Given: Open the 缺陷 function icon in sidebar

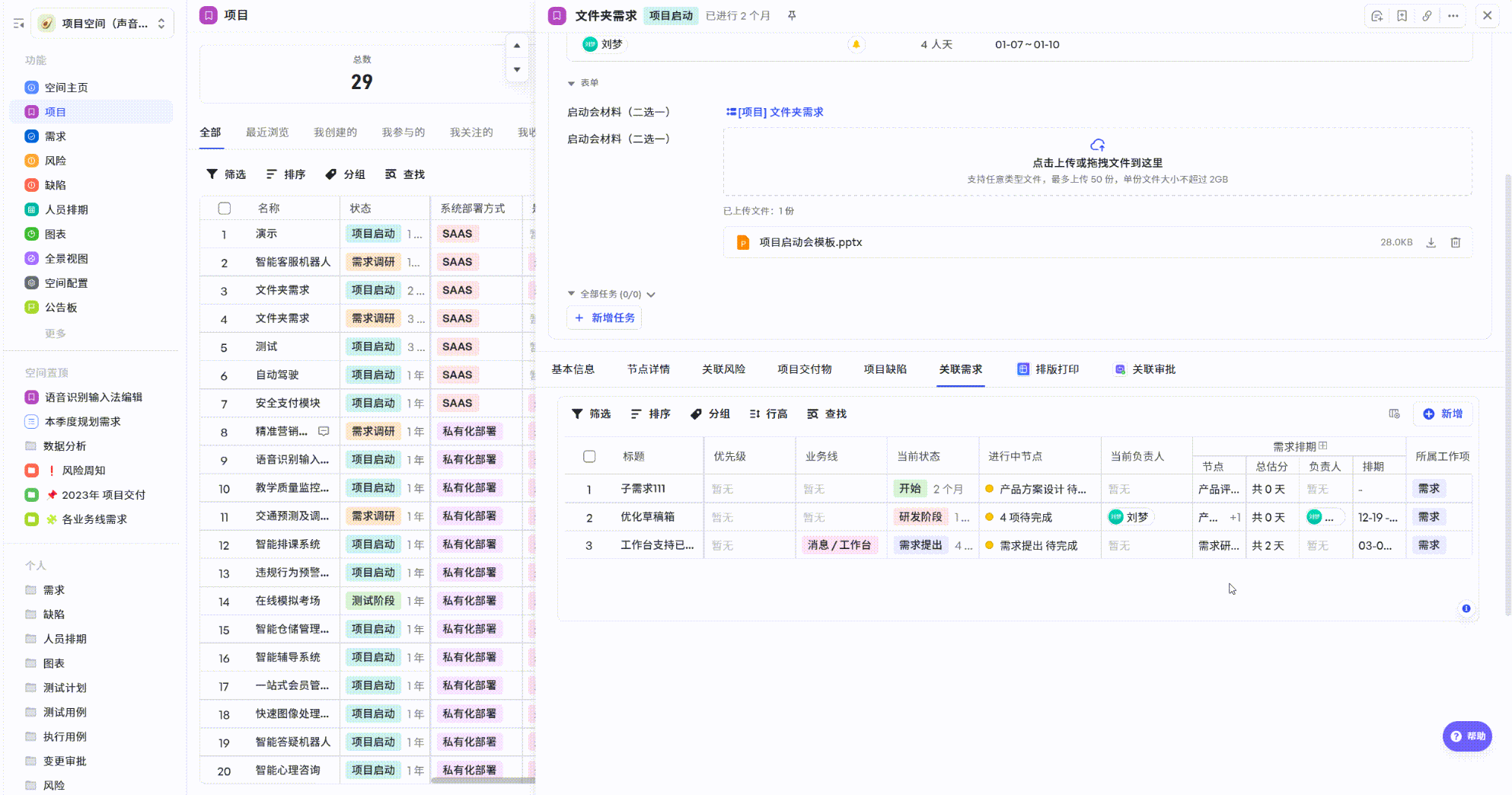Looking at the screenshot, I should (31, 185).
